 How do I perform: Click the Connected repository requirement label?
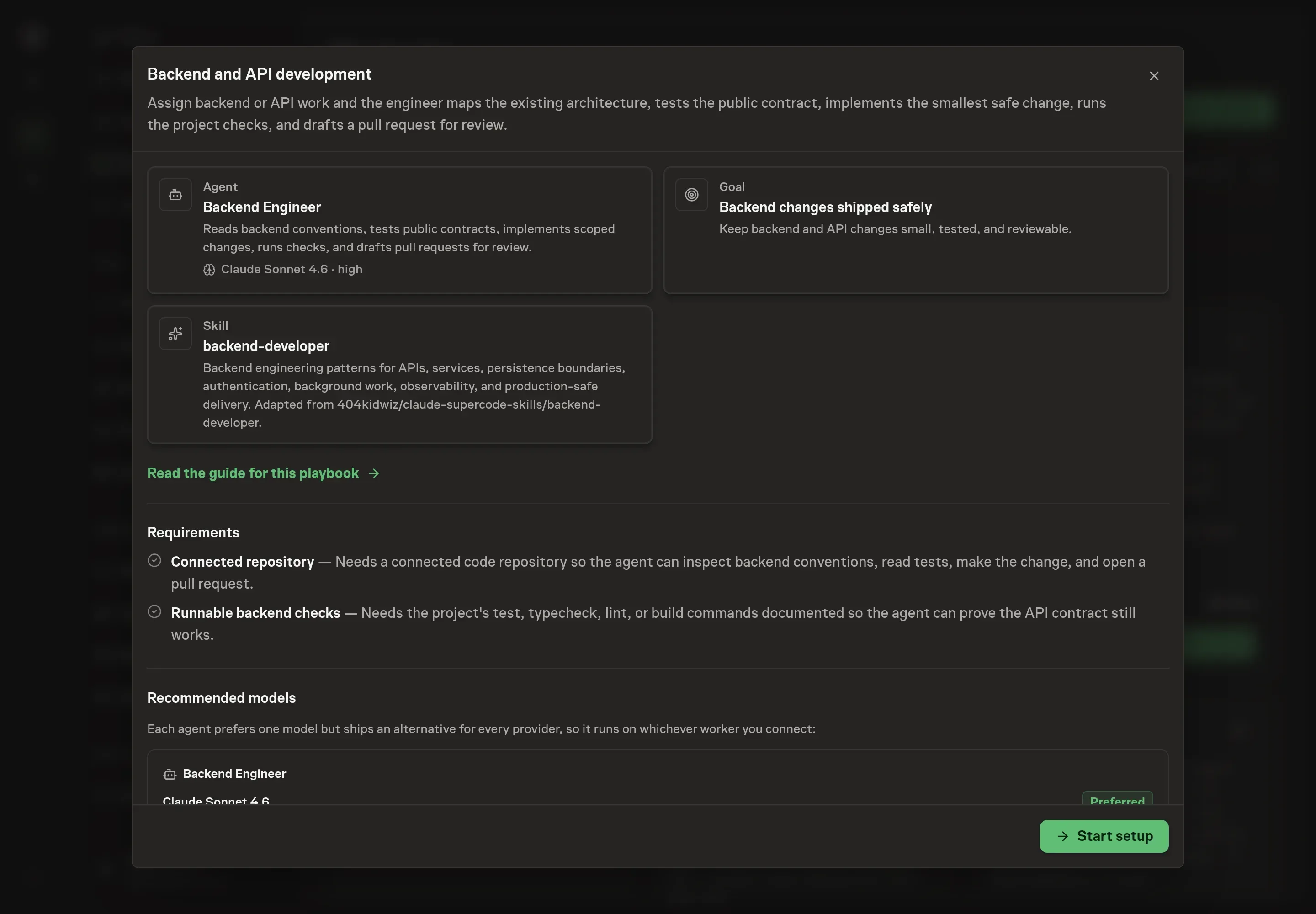242,562
